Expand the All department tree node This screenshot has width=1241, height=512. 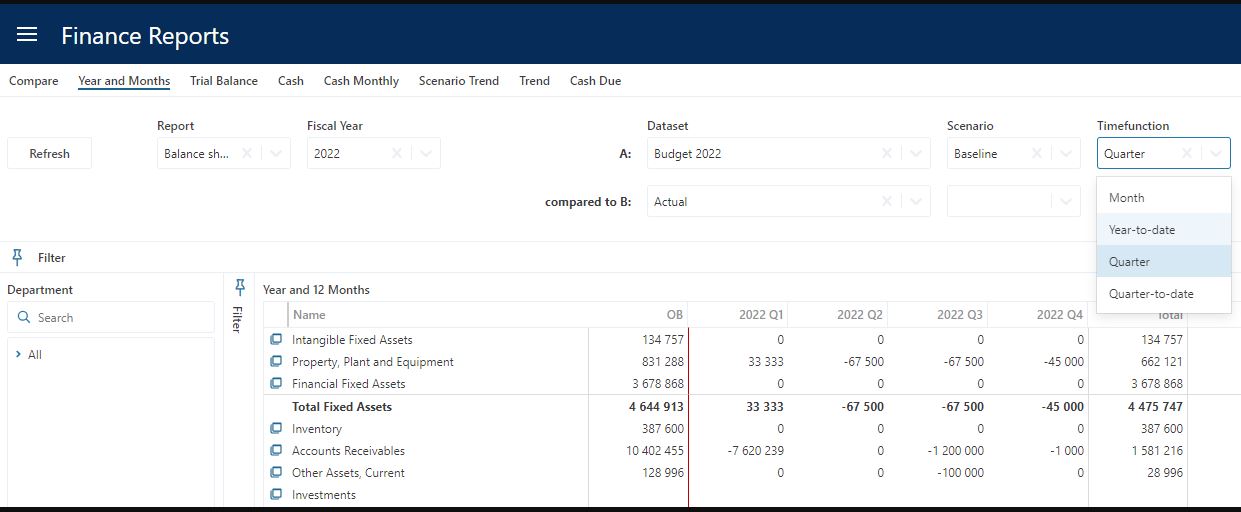pos(19,355)
